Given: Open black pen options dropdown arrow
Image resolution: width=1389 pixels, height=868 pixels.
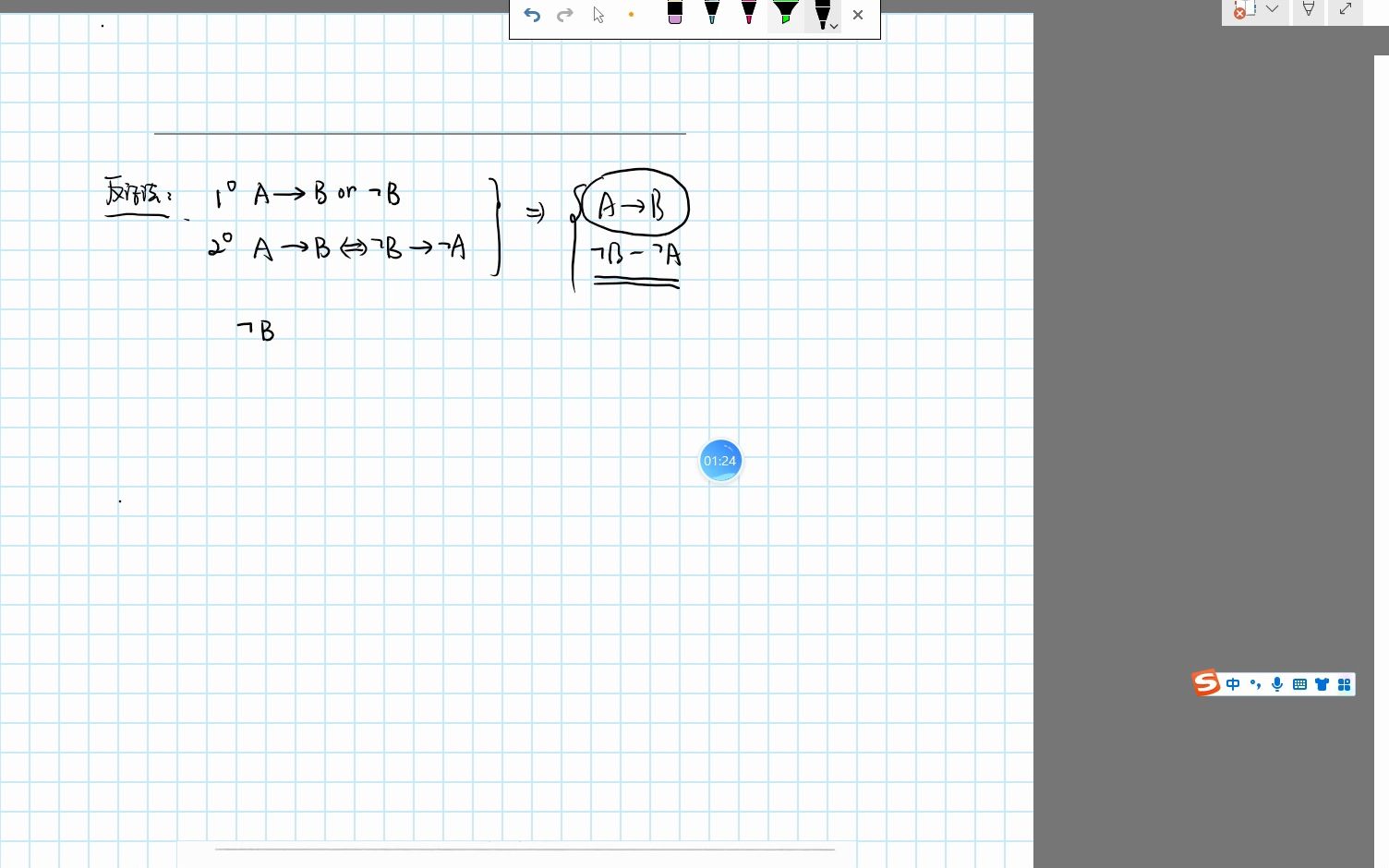Looking at the screenshot, I should tap(834, 27).
